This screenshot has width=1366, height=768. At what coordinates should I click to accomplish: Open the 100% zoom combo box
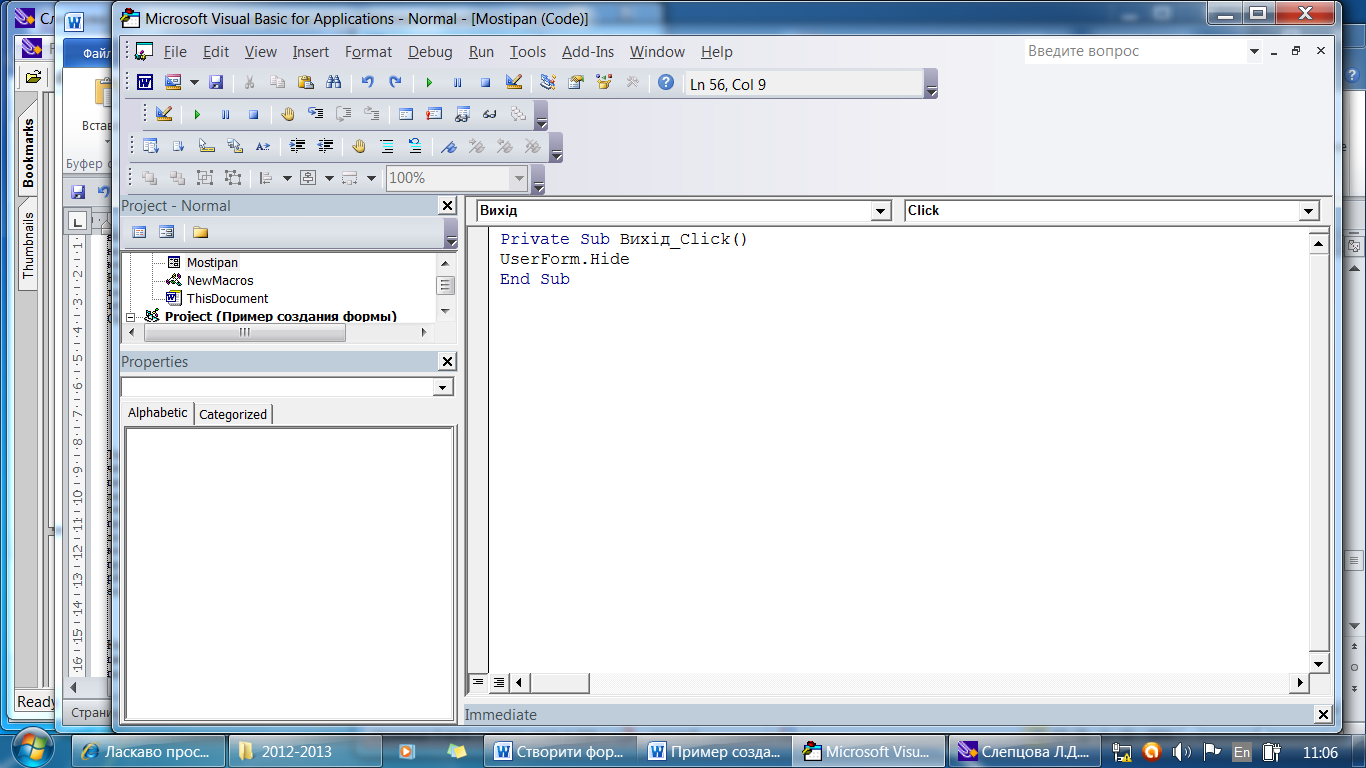coord(457,178)
